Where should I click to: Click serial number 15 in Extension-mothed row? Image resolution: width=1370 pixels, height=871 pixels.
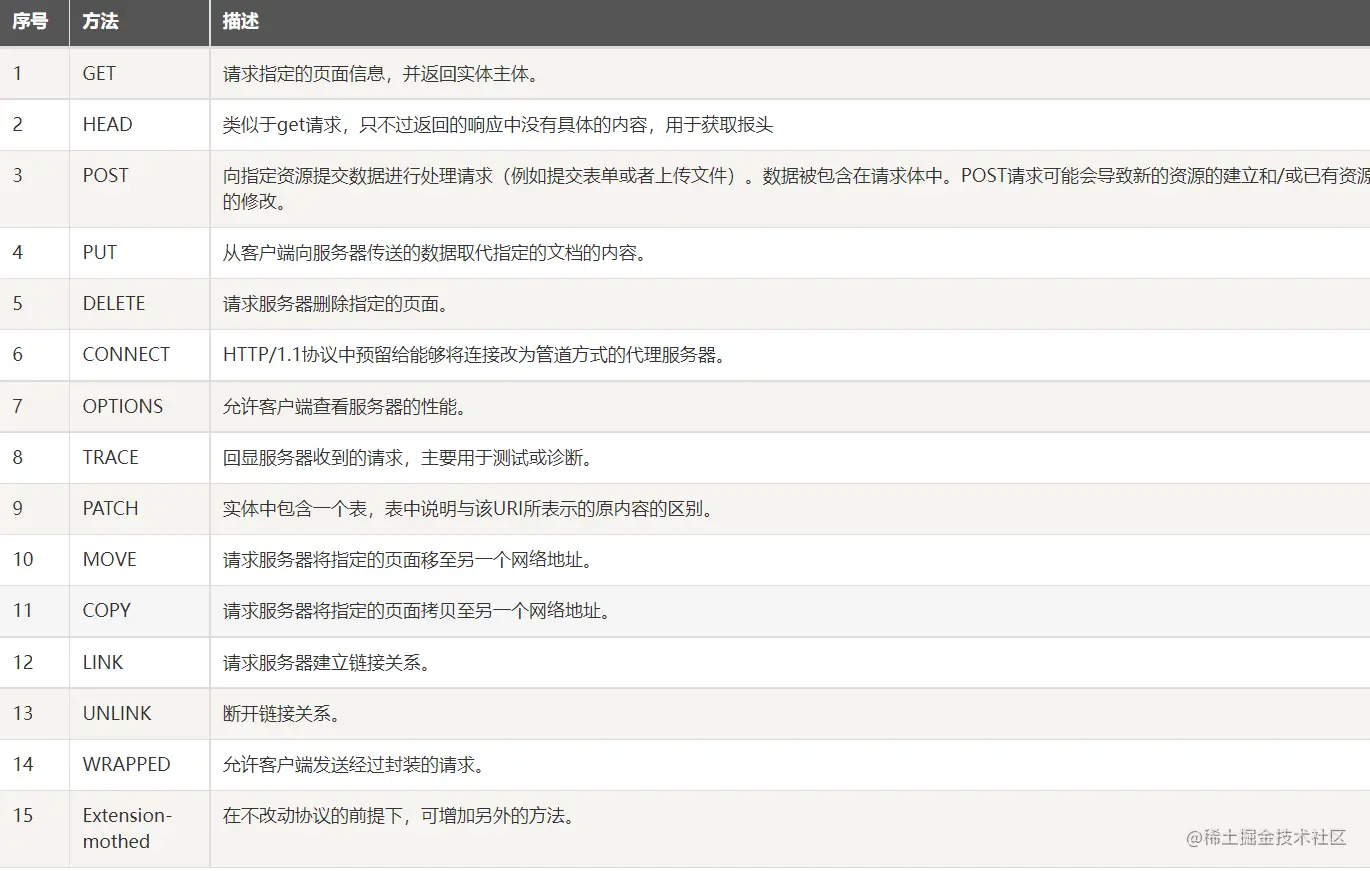coord(23,815)
